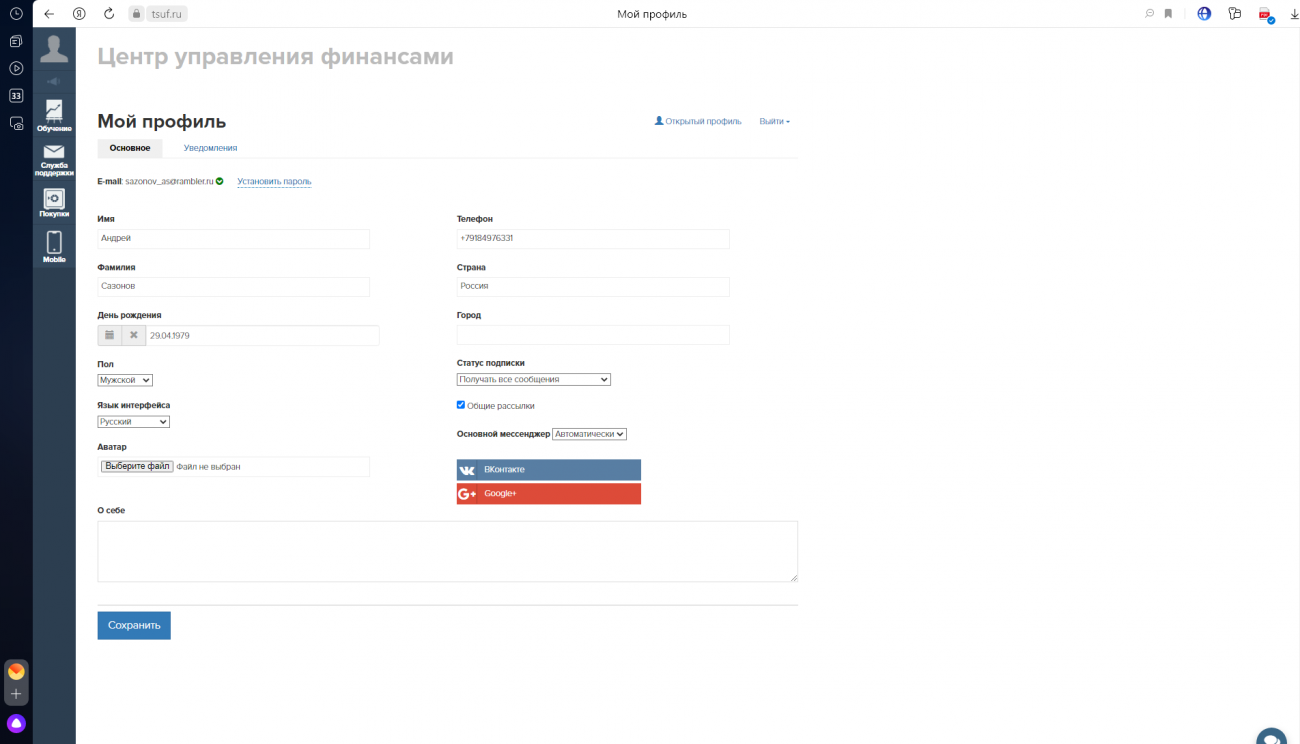Toggle the Общие рассылки checkbox
Screen dimensions: 1300x744
click(x=461, y=405)
